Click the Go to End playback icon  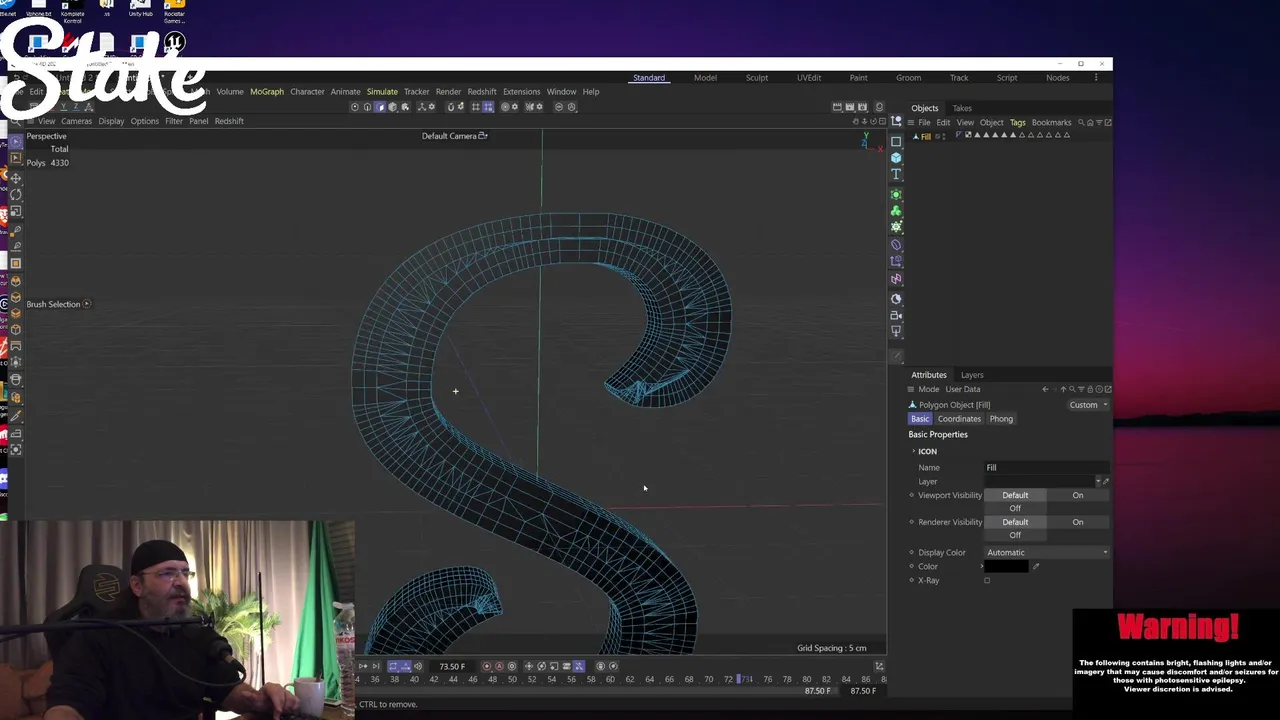tap(376, 666)
